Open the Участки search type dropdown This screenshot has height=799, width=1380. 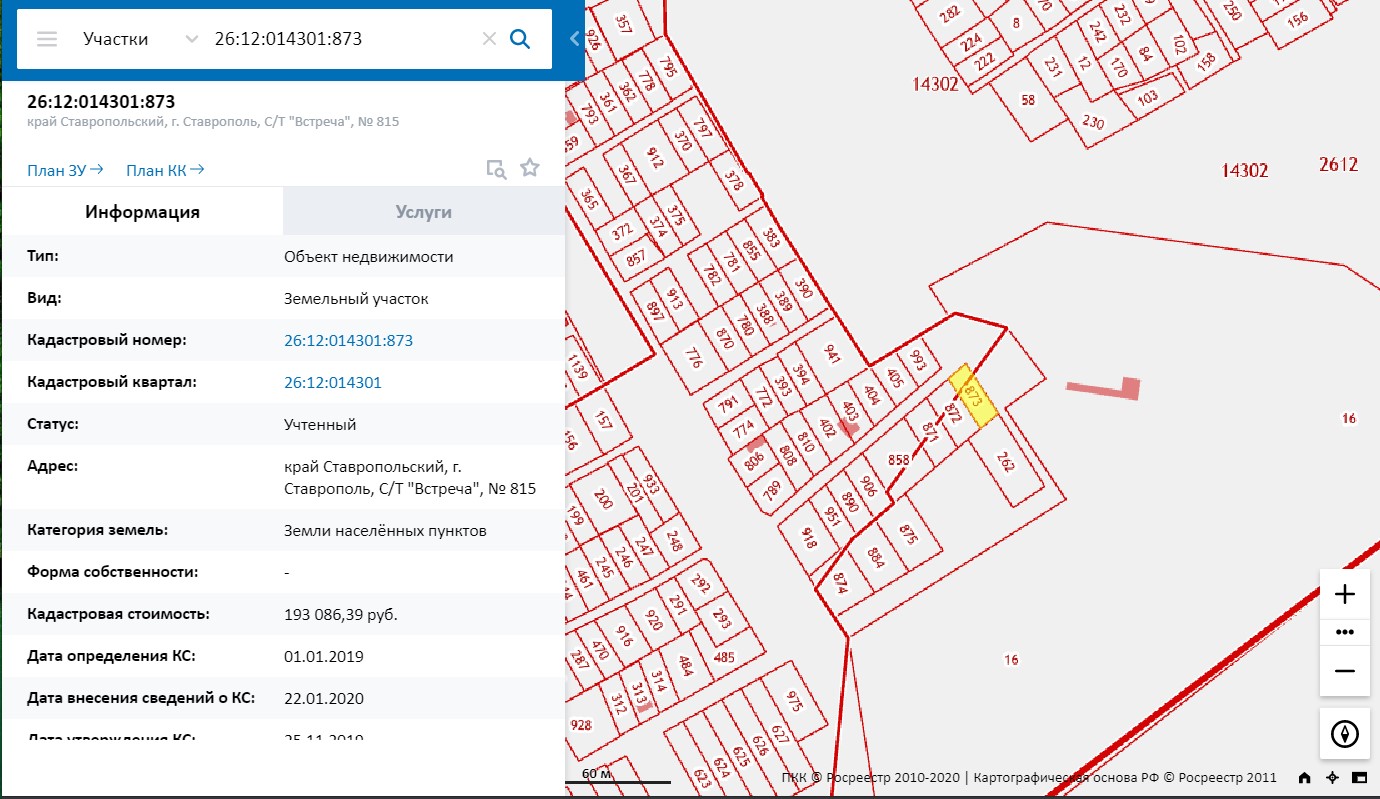coord(140,39)
